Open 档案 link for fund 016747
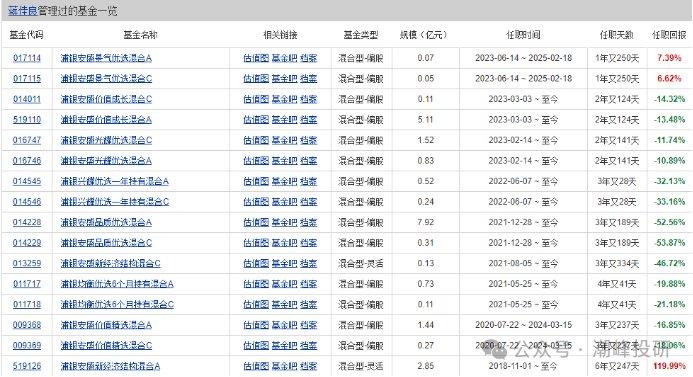 tap(308, 140)
